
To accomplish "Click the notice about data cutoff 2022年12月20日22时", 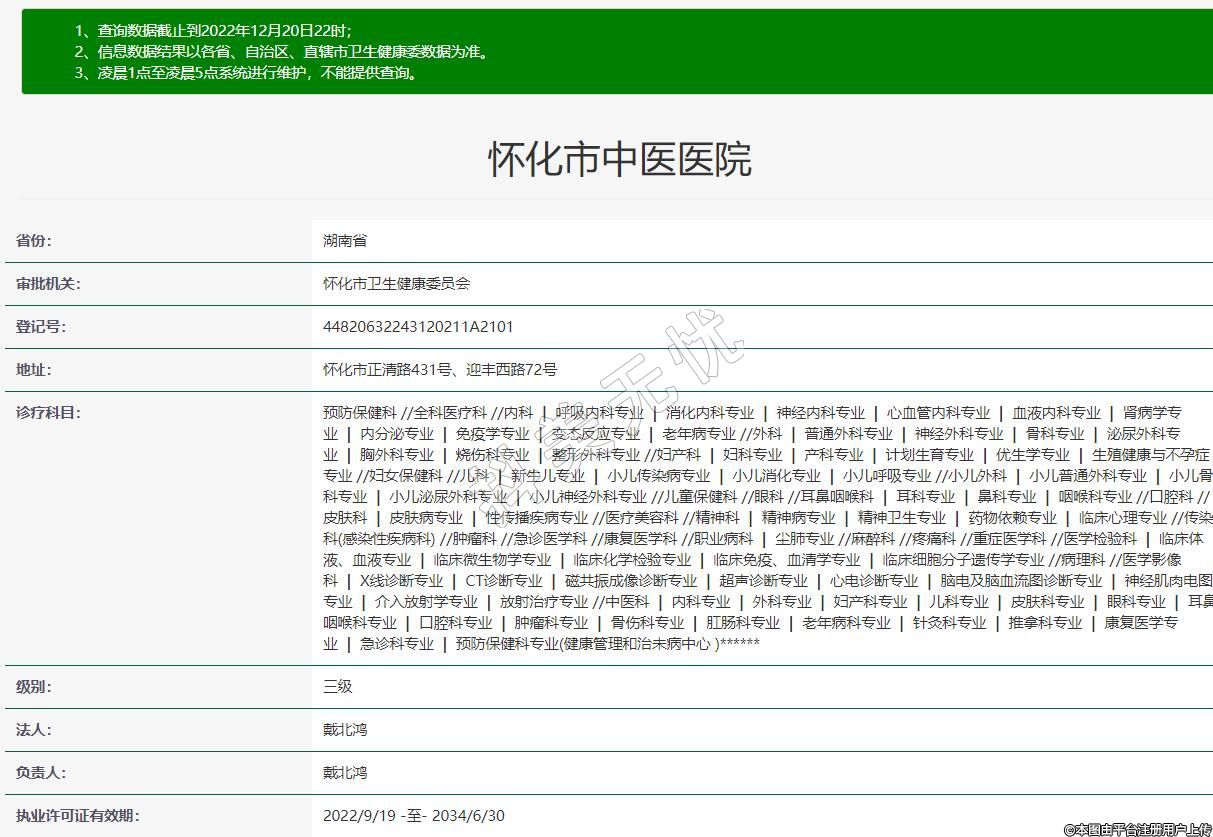I will (213, 31).
